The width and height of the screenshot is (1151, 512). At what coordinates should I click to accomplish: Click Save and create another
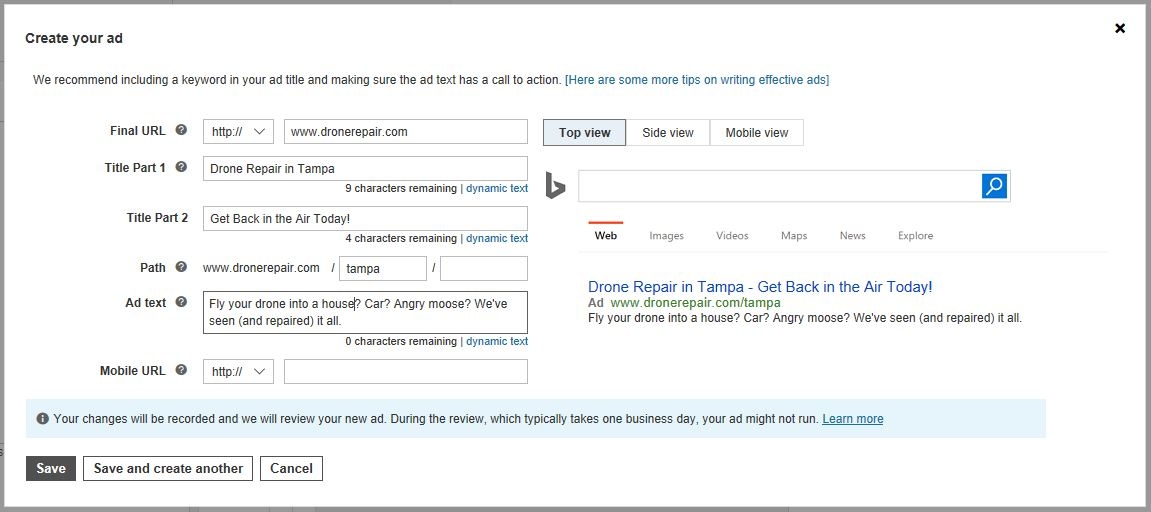tap(168, 469)
